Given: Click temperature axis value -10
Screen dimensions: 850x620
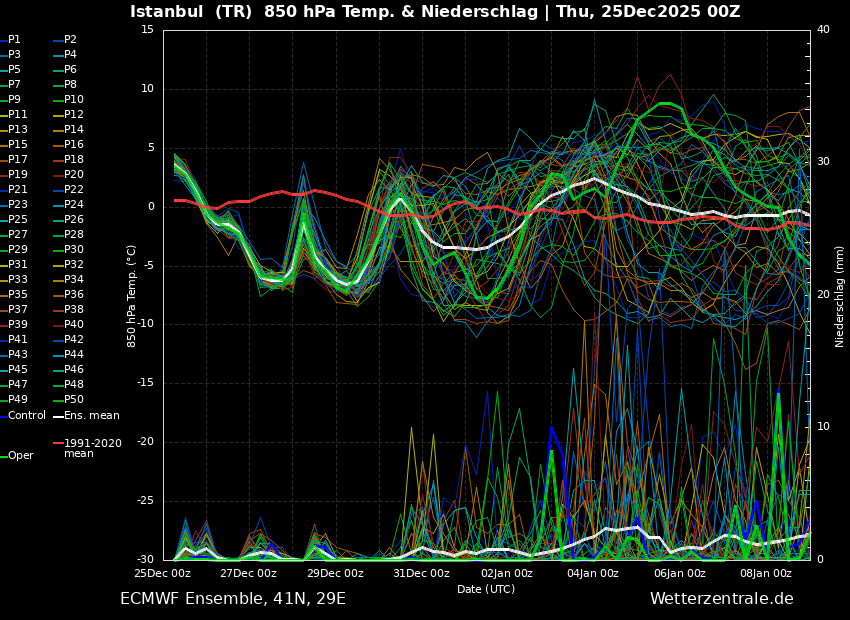Looking at the screenshot, I should [146, 324].
